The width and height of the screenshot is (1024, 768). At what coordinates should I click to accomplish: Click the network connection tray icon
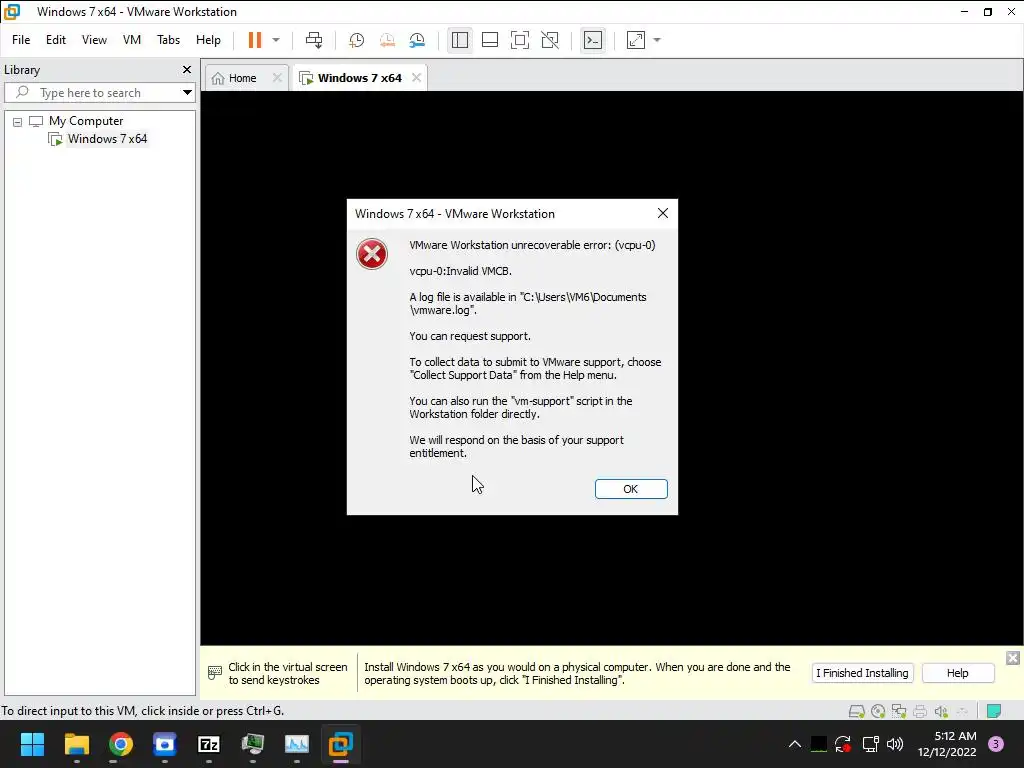pos(870,744)
